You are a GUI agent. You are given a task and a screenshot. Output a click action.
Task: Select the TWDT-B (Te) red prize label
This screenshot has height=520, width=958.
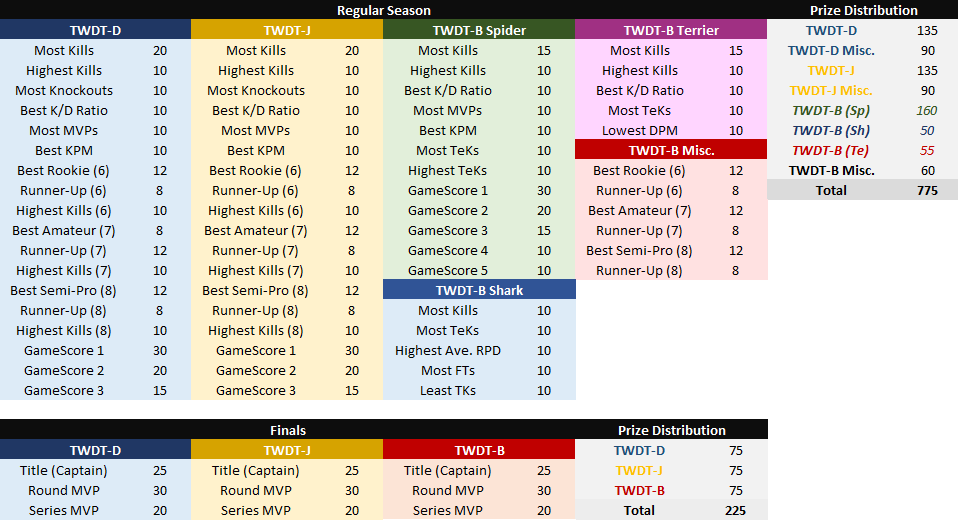point(831,150)
